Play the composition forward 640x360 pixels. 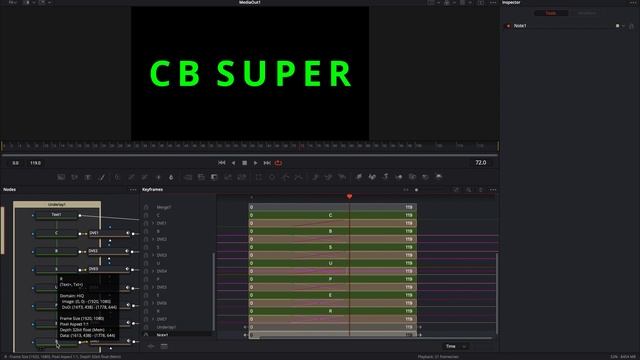click(x=256, y=163)
